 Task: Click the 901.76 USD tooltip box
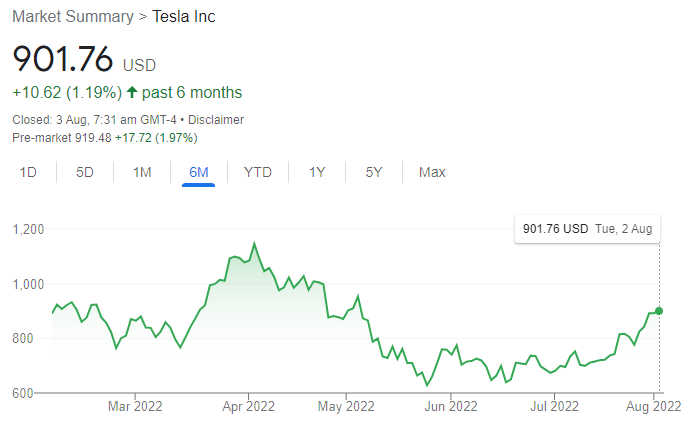tap(587, 229)
